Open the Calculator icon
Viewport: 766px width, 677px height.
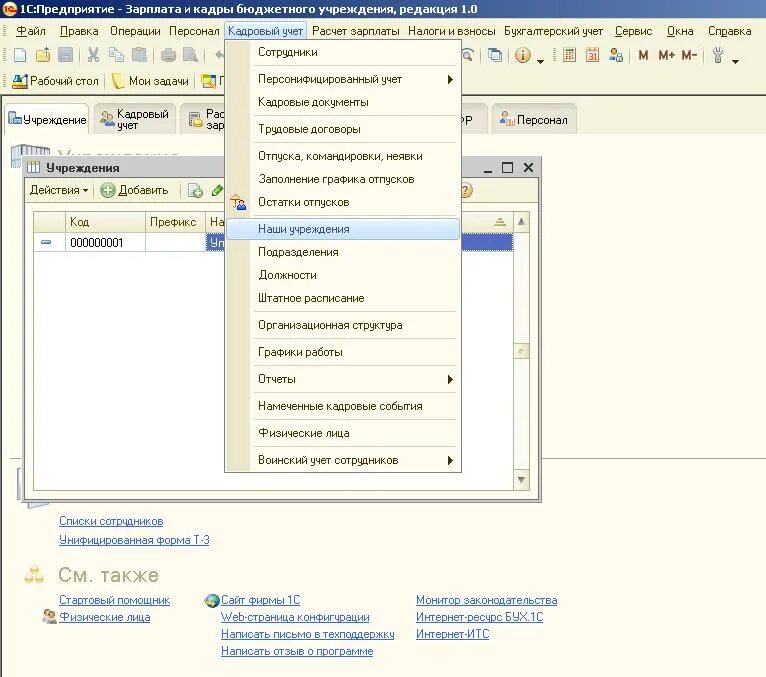tap(569, 55)
